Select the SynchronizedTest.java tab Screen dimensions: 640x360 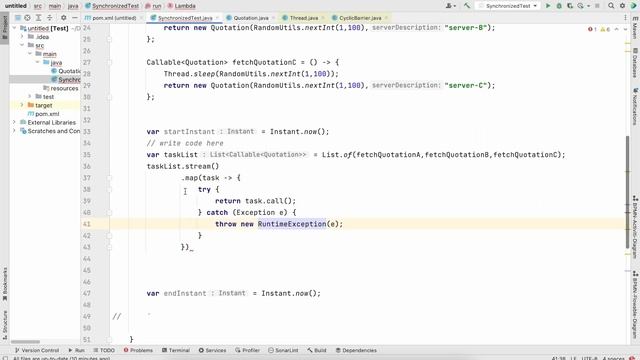click(184, 18)
